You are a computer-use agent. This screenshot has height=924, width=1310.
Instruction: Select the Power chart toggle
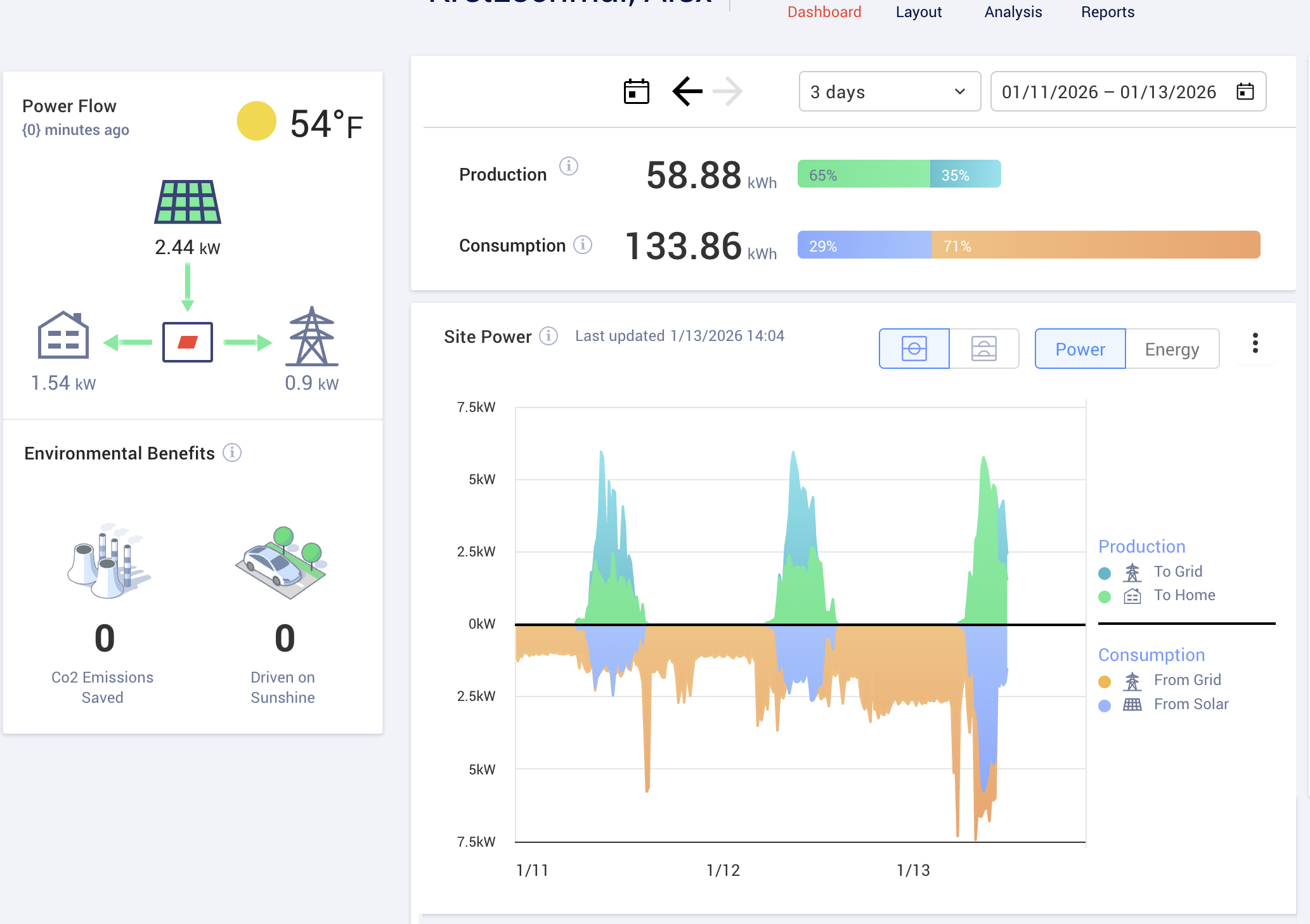[x=1080, y=349]
